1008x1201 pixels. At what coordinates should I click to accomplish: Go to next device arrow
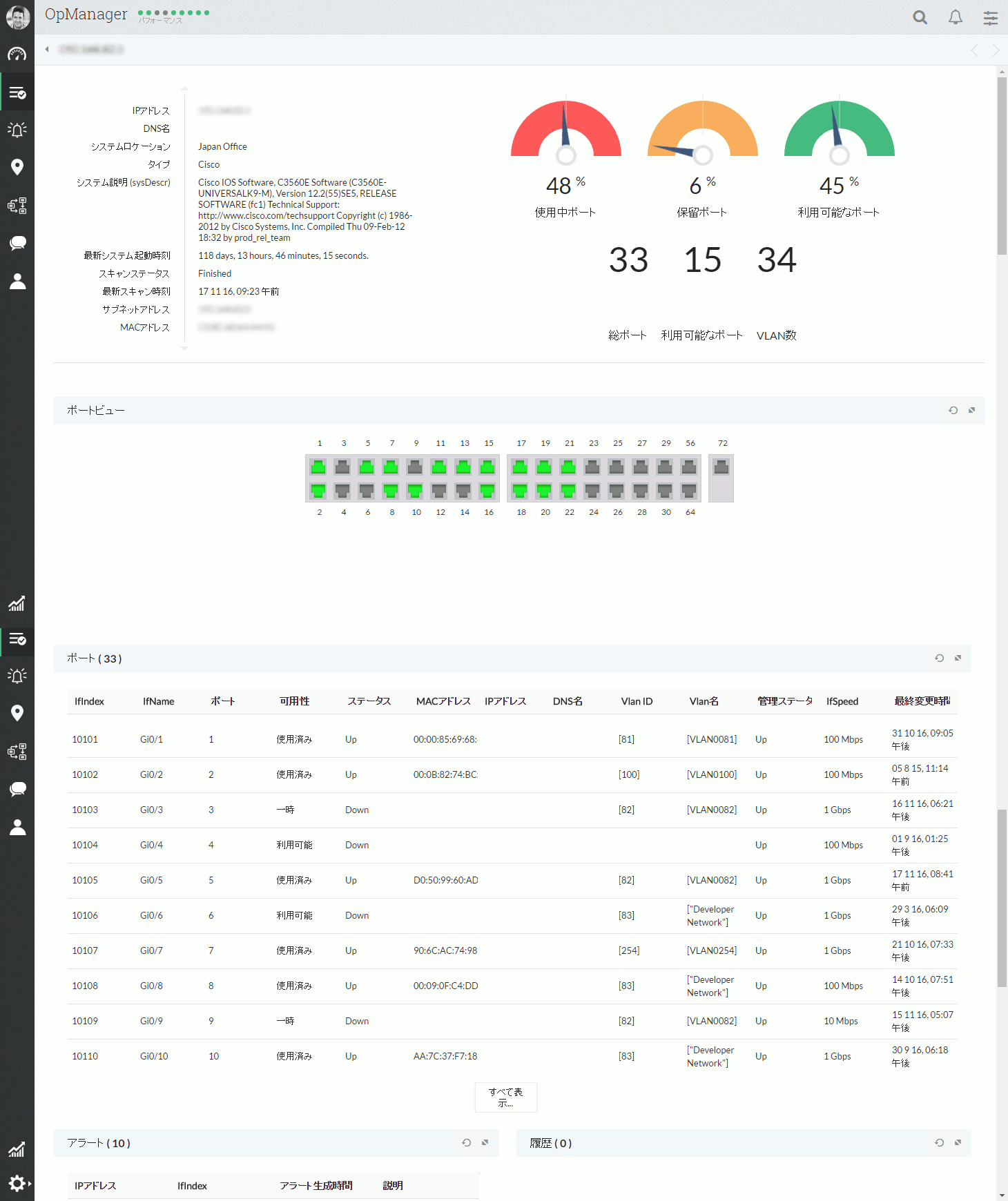click(996, 50)
